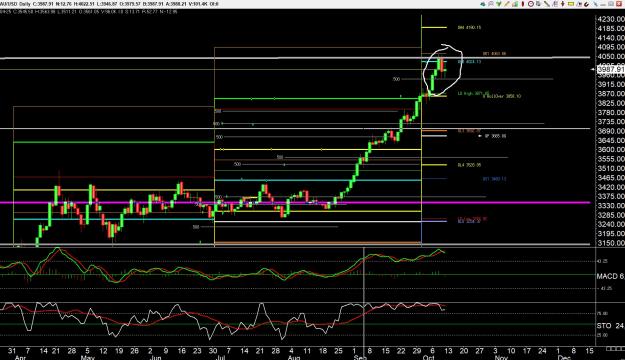Click the 3510.00 price axis label
This screenshot has height=360, width=625.
click(611, 168)
